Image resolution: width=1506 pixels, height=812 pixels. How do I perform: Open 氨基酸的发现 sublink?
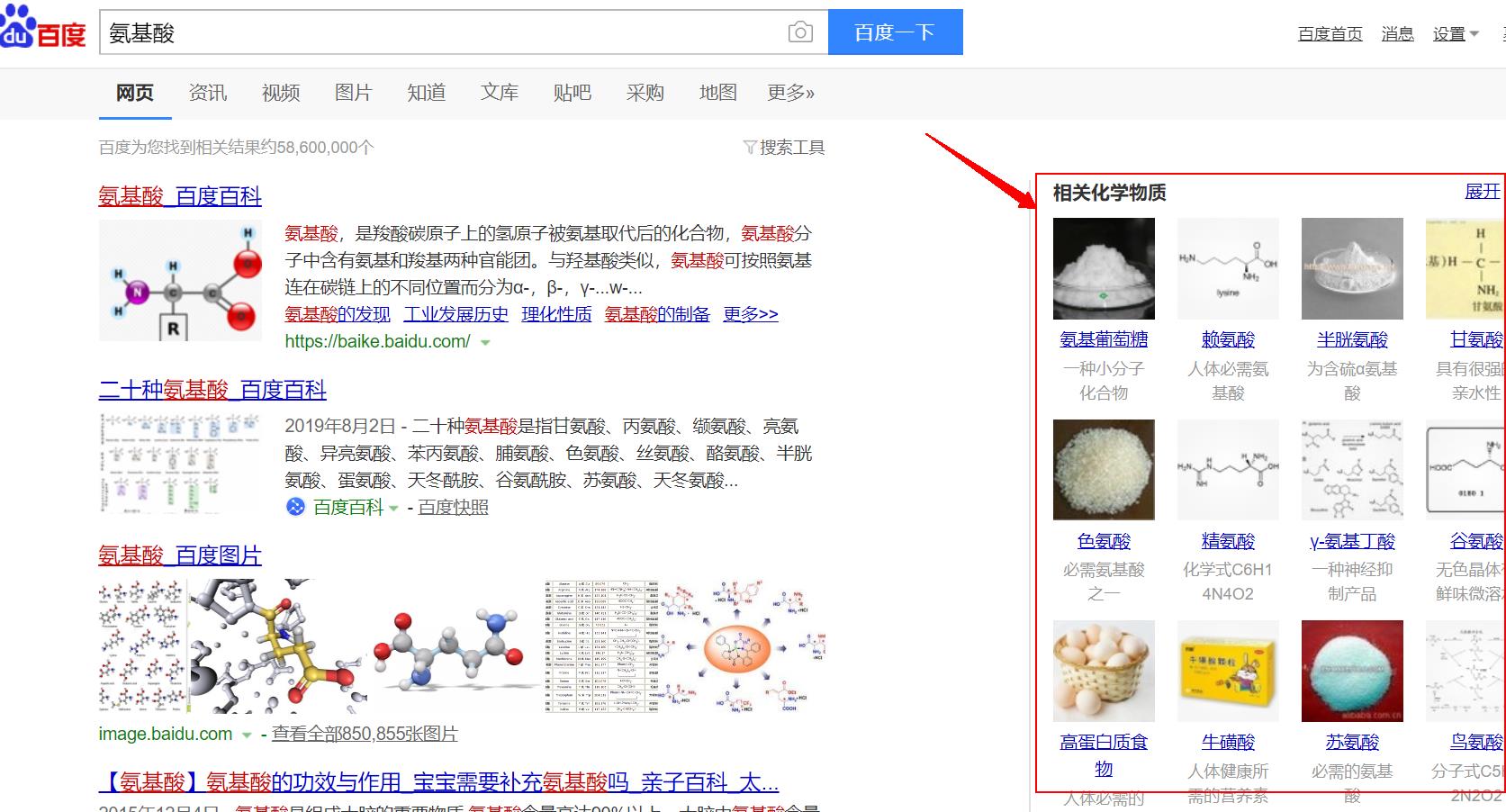click(x=338, y=314)
